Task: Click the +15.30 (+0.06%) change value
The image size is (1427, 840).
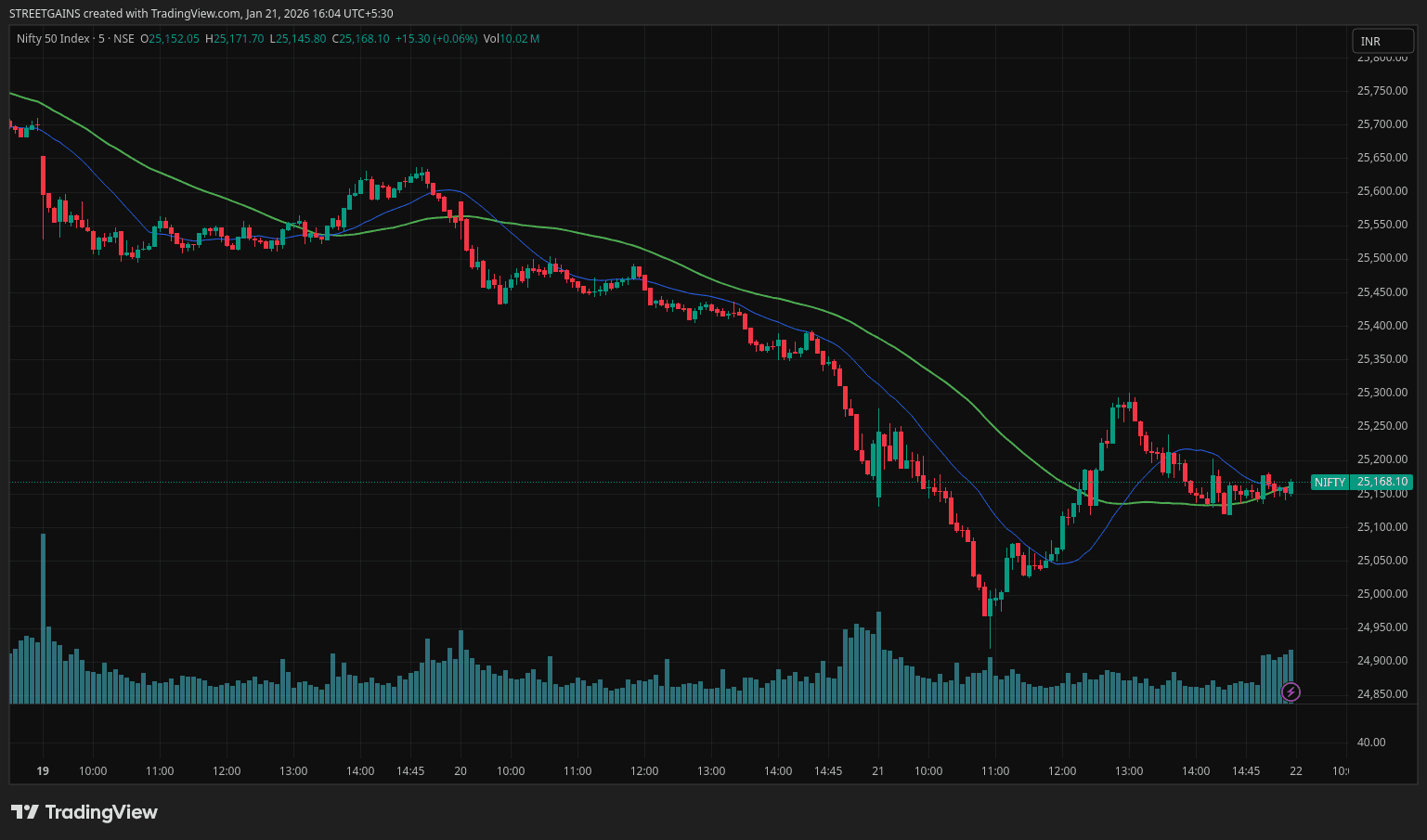Action: (435, 39)
